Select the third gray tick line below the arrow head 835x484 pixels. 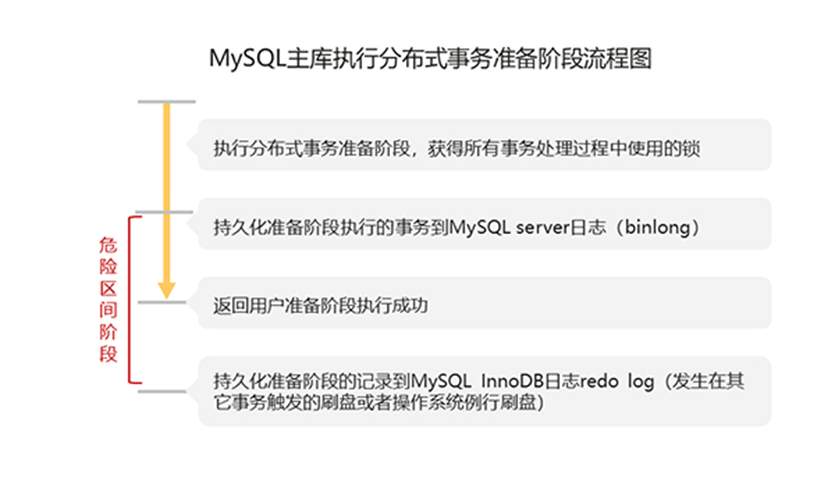pos(162,302)
